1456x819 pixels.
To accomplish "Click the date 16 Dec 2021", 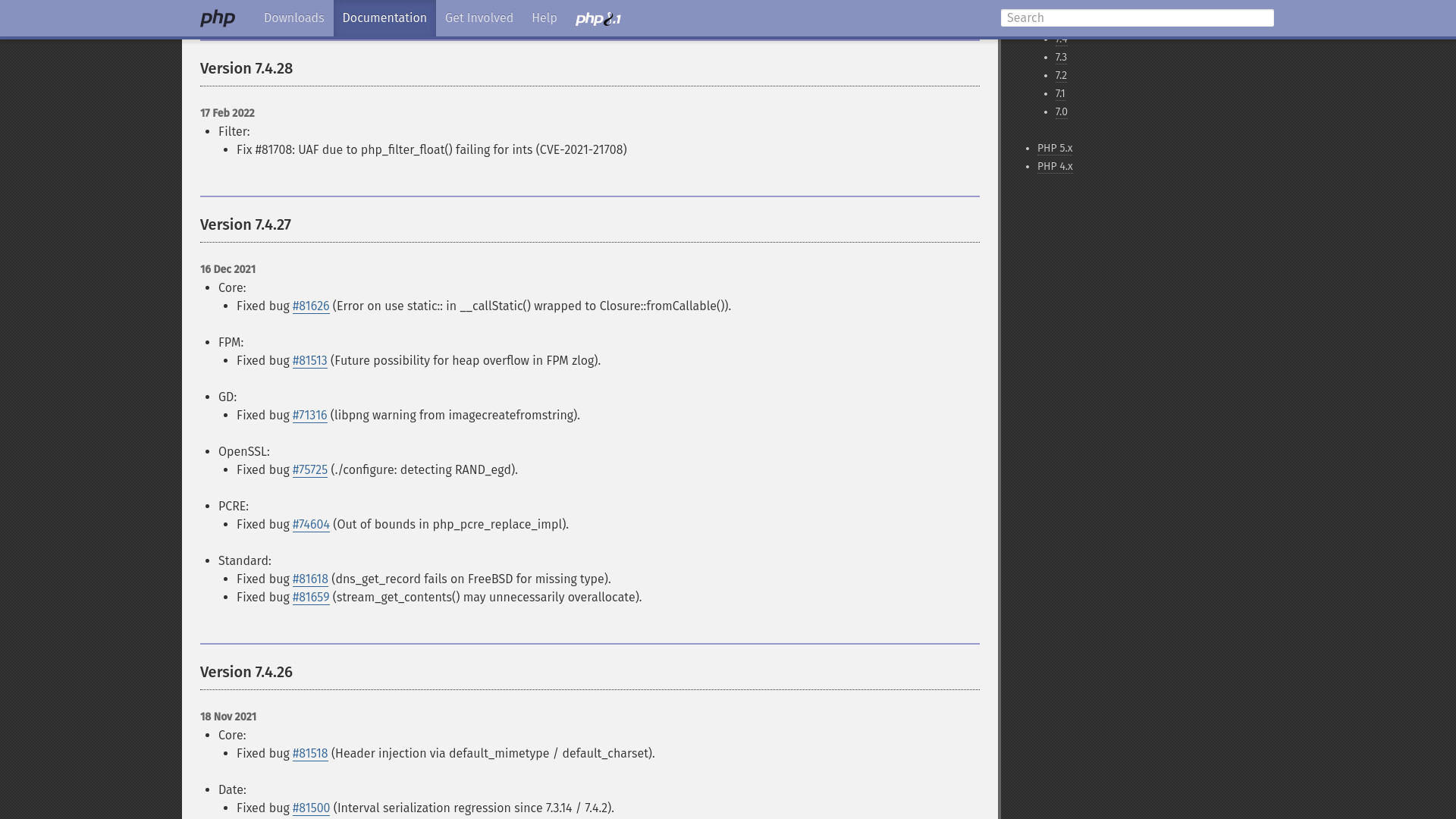I will 227,269.
